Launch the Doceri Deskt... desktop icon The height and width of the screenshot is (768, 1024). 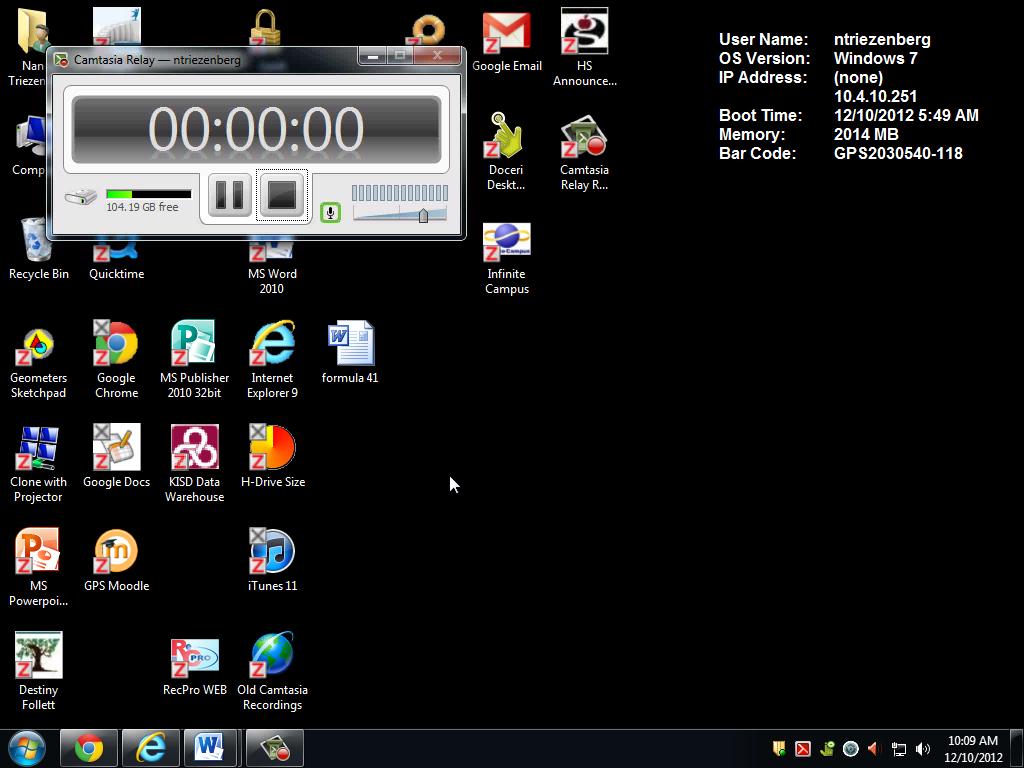(506, 152)
